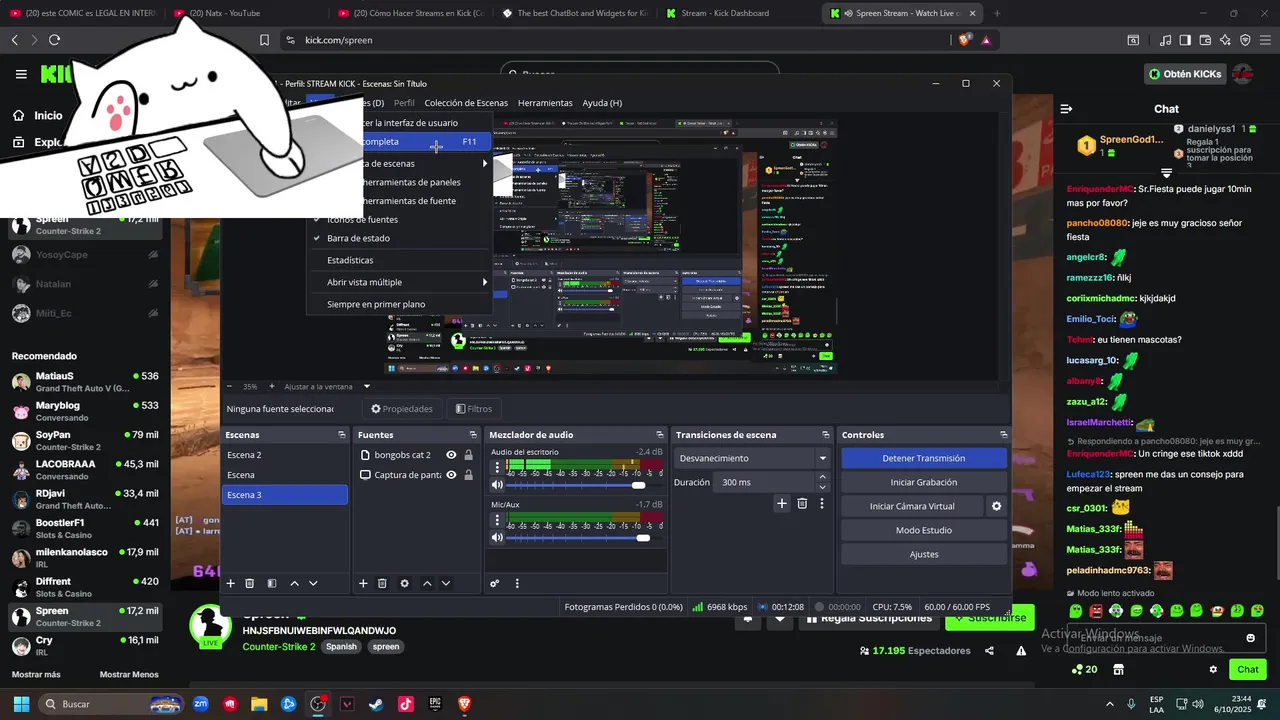Open emoji picker in chat input
The width and height of the screenshot is (1280, 720).
[1250, 638]
